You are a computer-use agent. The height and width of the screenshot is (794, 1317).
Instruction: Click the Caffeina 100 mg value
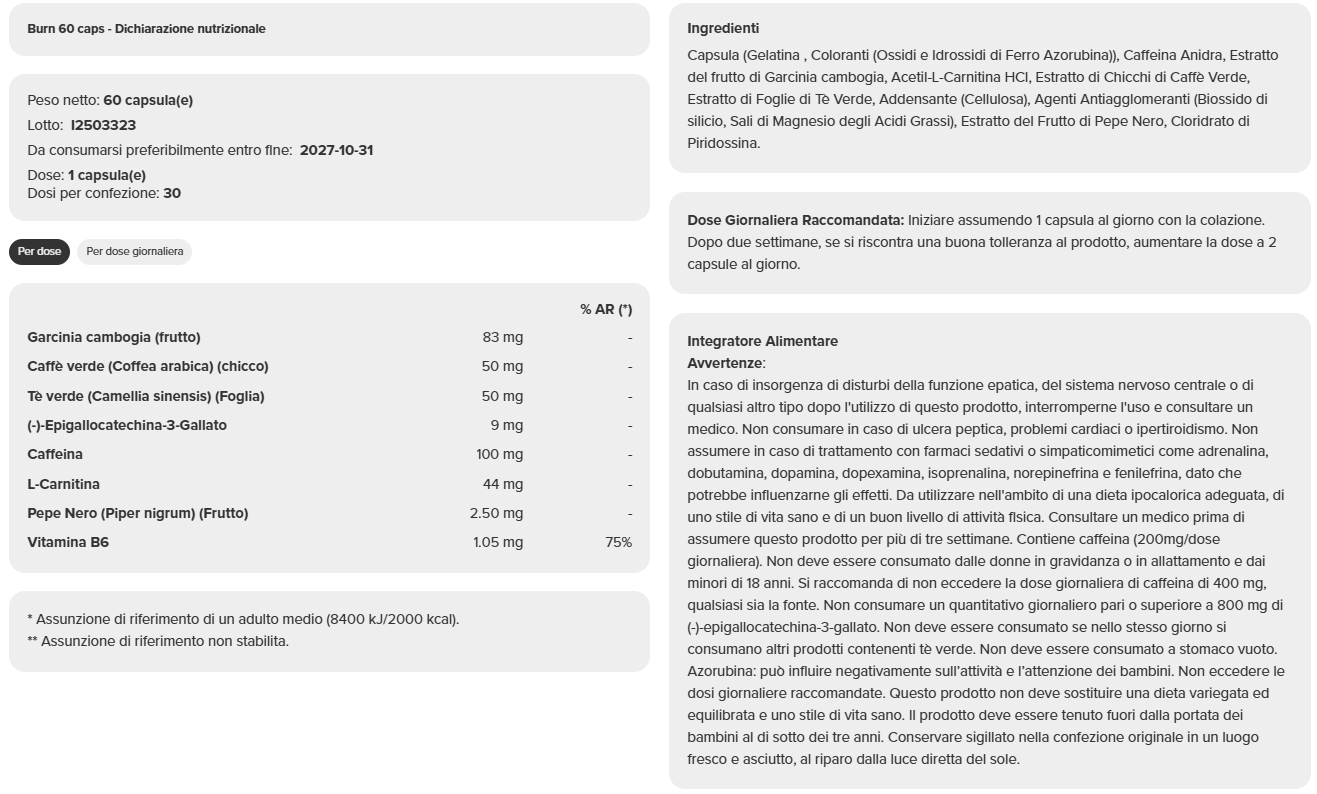499,454
